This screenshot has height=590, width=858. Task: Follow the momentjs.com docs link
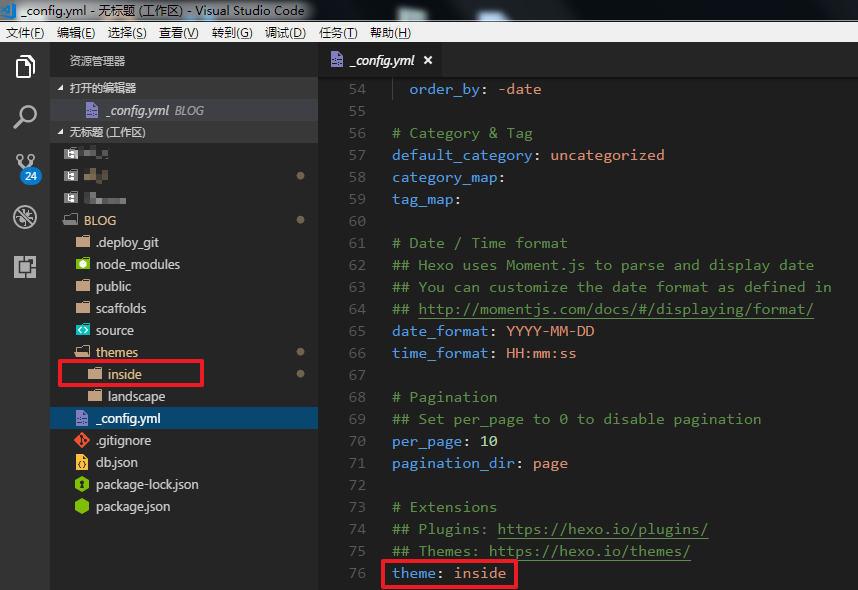coord(616,309)
